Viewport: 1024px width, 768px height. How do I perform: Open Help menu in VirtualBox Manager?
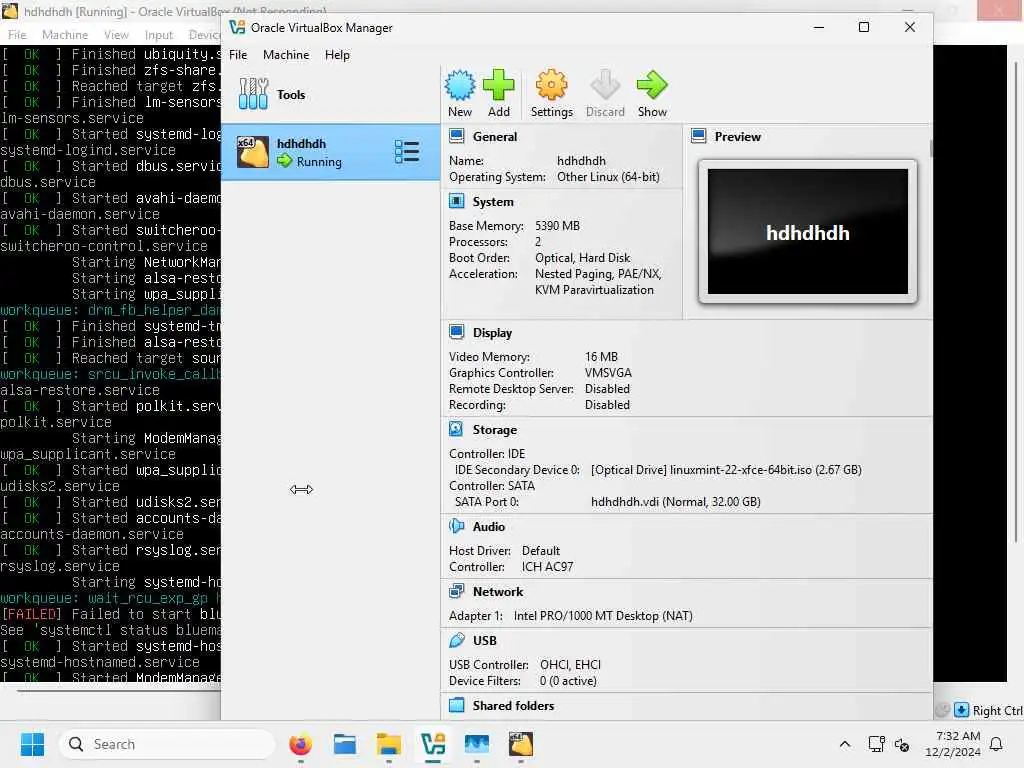[x=337, y=55]
